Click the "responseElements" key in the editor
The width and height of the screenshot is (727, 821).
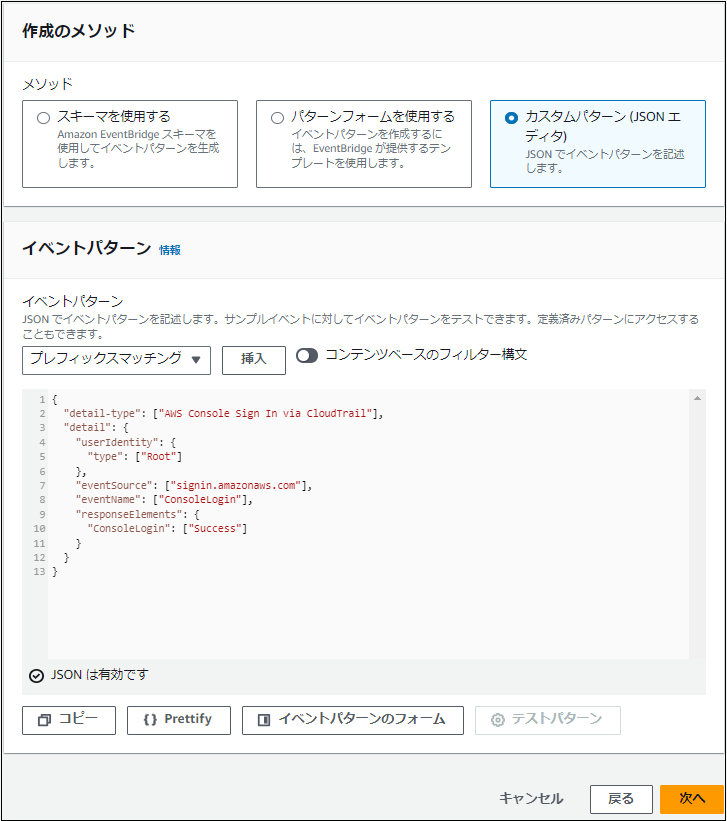(129, 514)
